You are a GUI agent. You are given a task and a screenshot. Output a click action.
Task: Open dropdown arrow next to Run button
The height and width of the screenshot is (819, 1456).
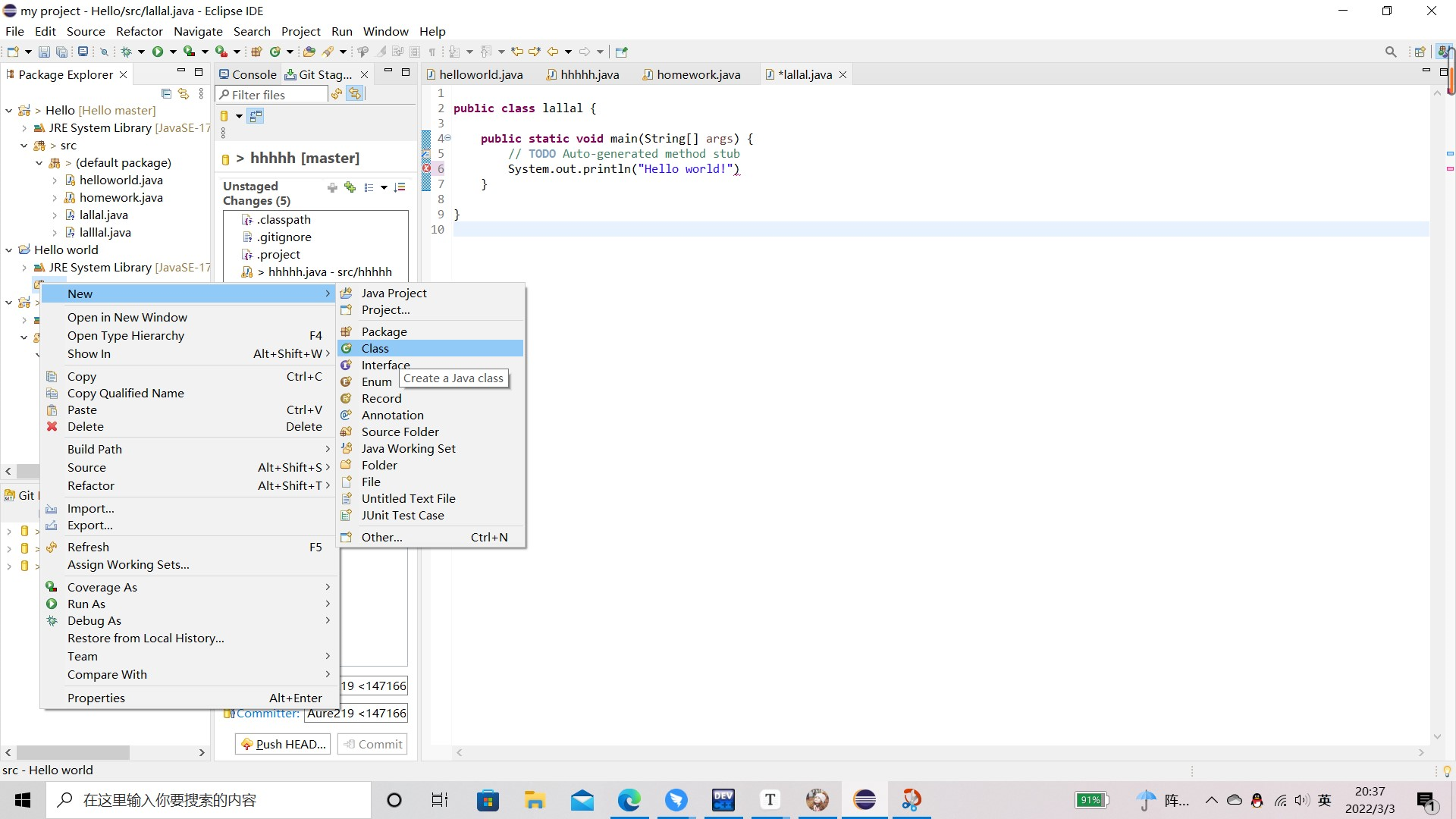(173, 52)
